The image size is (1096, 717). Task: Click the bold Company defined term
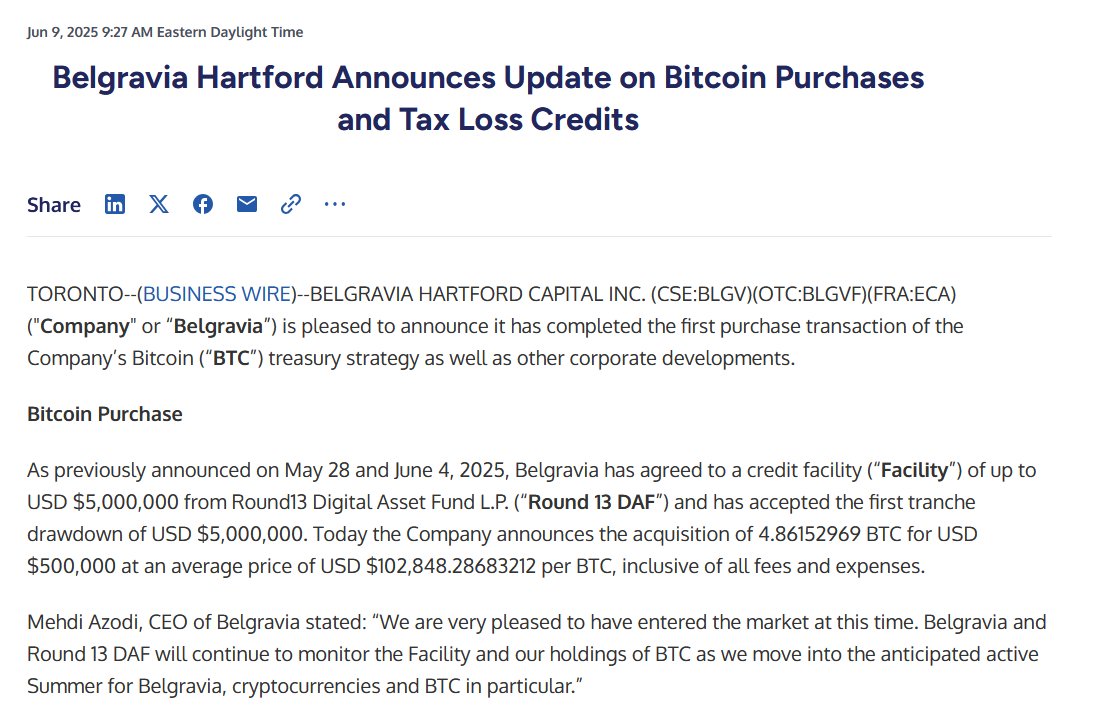pyautogui.click(x=85, y=326)
